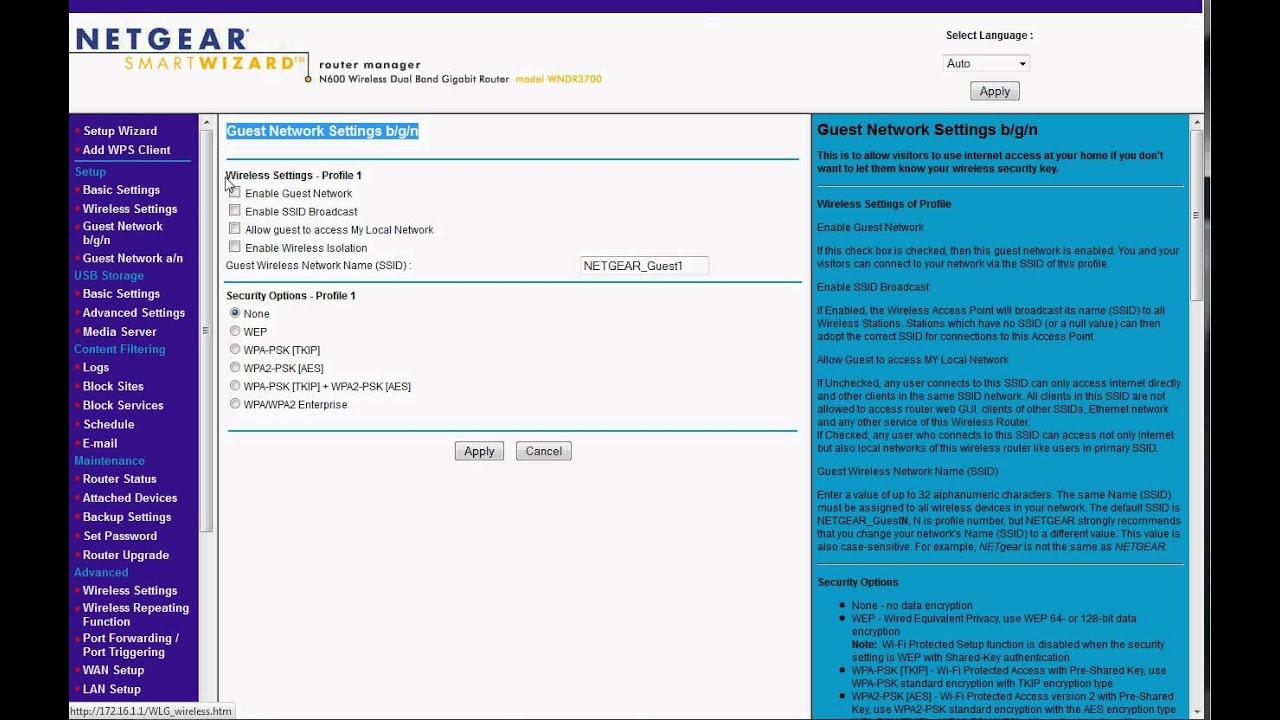This screenshot has height=720, width=1280.
Task: Select the WEP security radio button
Action: (x=235, y=331)
